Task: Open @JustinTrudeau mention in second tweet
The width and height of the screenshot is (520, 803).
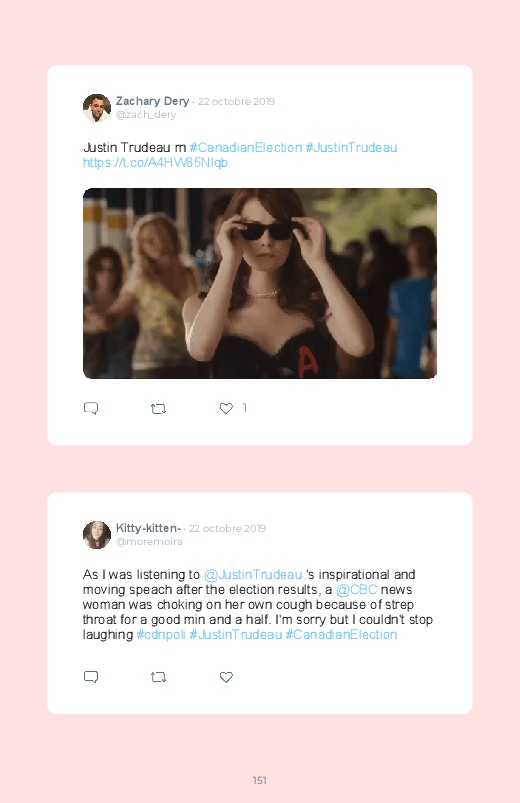Action: tap(253, 575)
